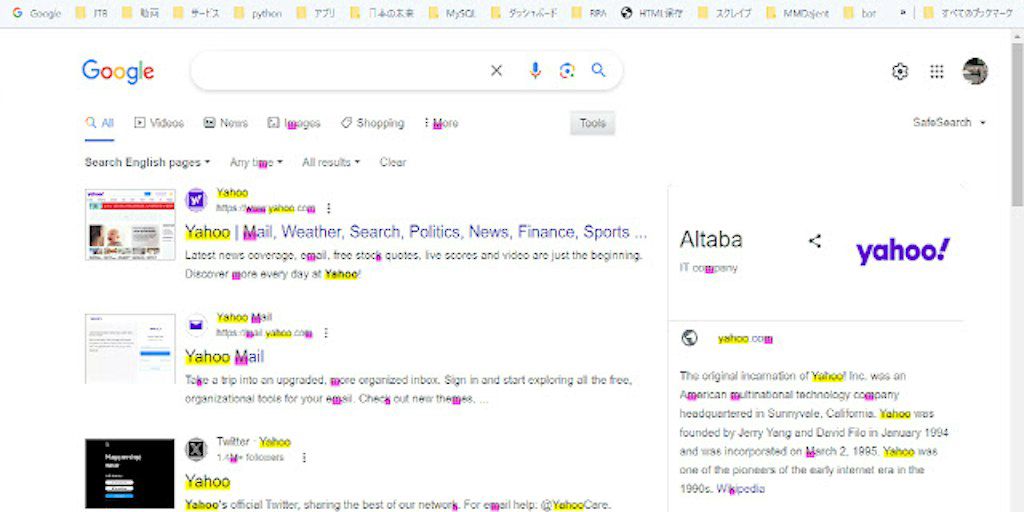The width and height of the screenshot is (1024, 512).
Task: Open options menu beside mail.yahoo.com
Action: 326,333
